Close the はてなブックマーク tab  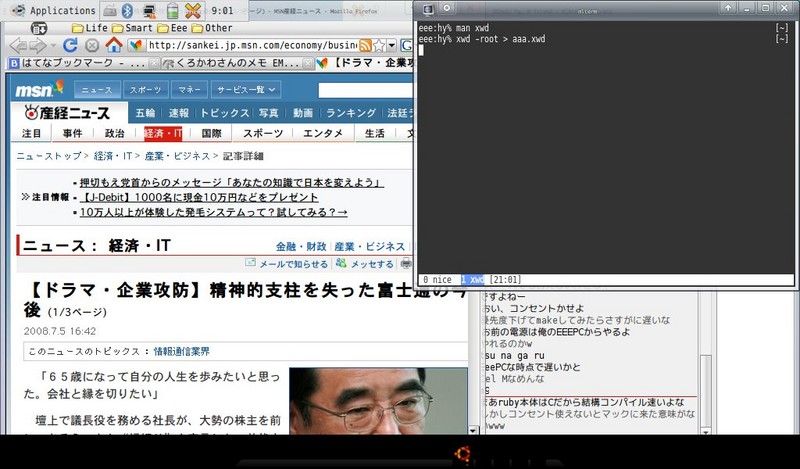[x=154, y=63]
